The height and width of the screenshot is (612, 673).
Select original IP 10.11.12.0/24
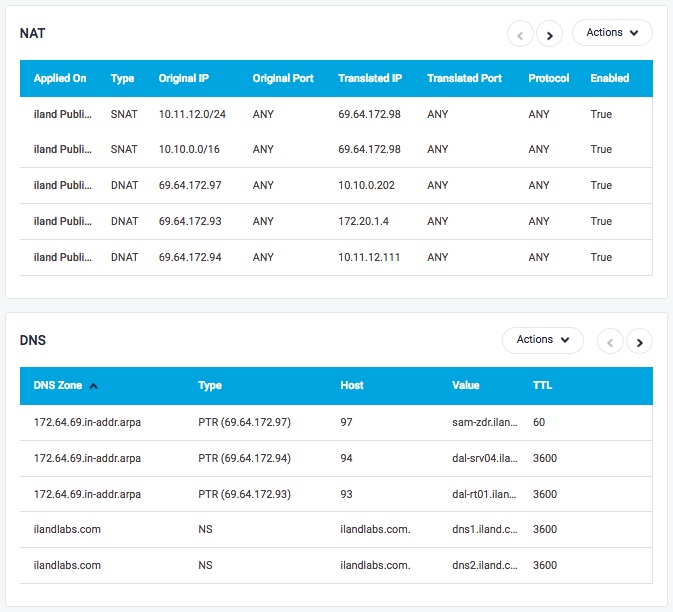(192, 114)
